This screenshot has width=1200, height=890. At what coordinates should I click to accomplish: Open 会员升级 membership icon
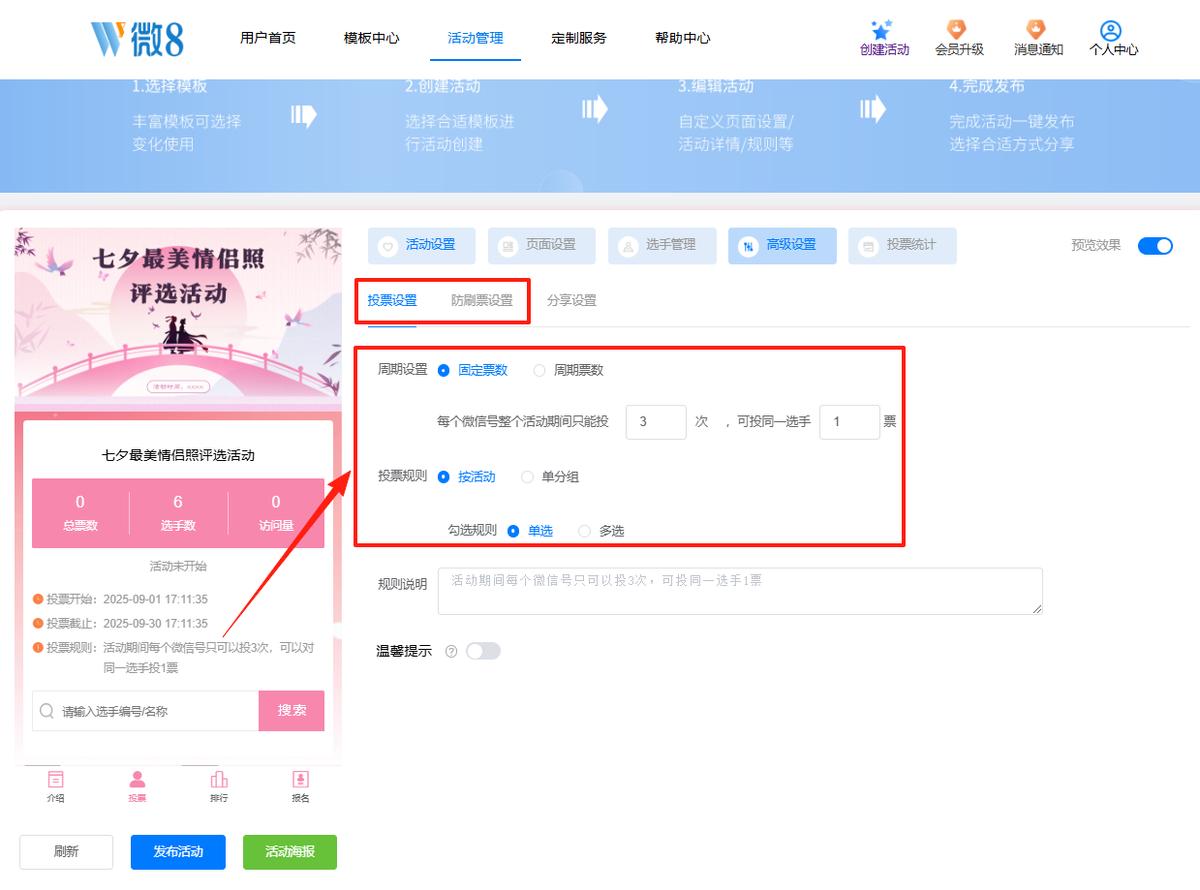tap(958, 30)
